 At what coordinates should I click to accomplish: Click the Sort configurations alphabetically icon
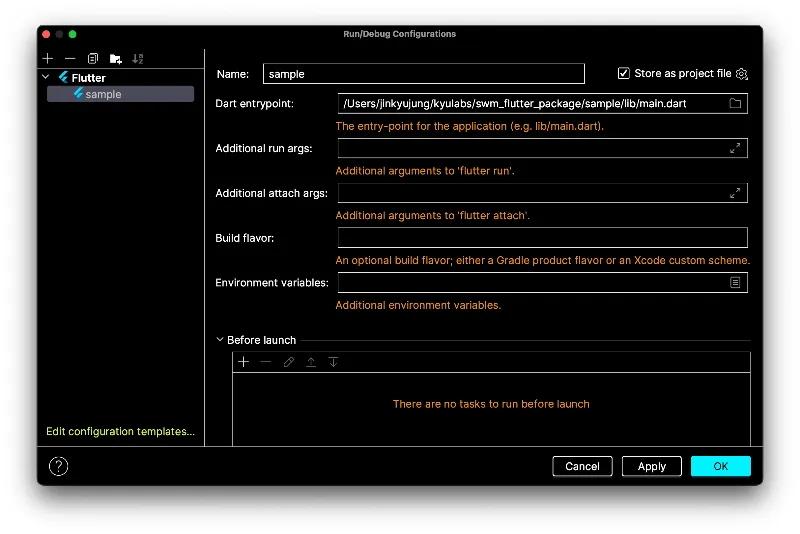pyautogui.click(x=138, y=59)
